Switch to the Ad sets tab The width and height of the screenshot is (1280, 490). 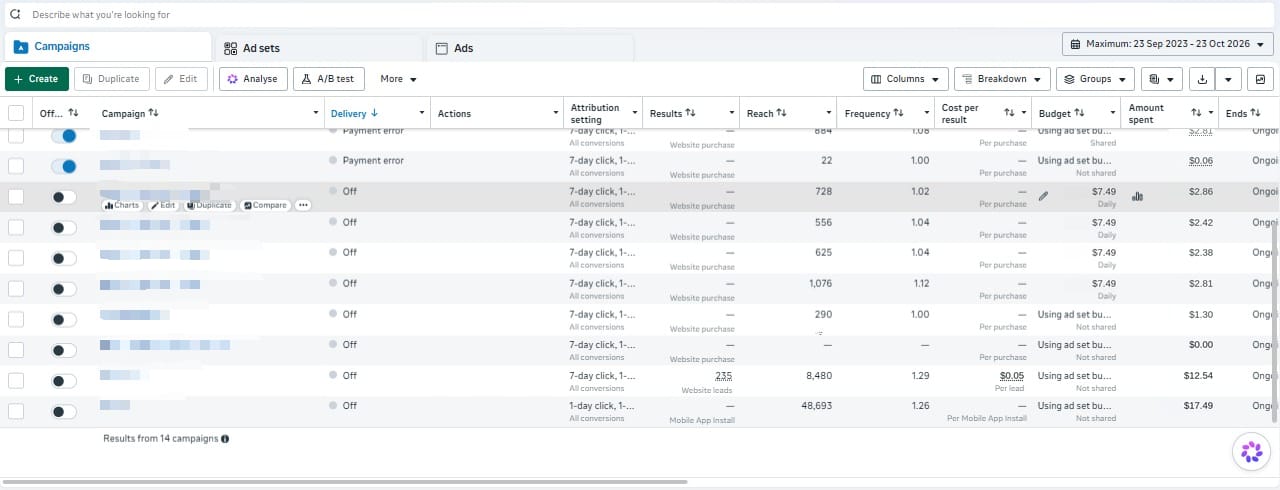pyautogui.click(x=319, y=48)
